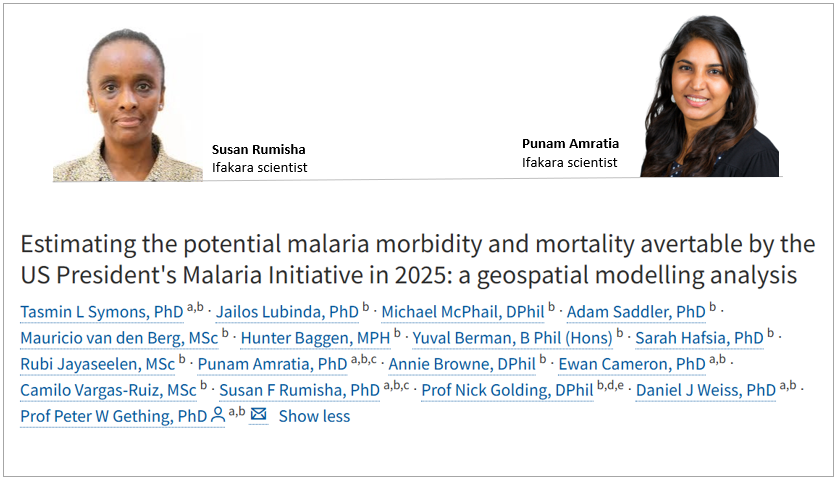Select Camilo Vargas-Ruiz author name

tap(106, 389)
